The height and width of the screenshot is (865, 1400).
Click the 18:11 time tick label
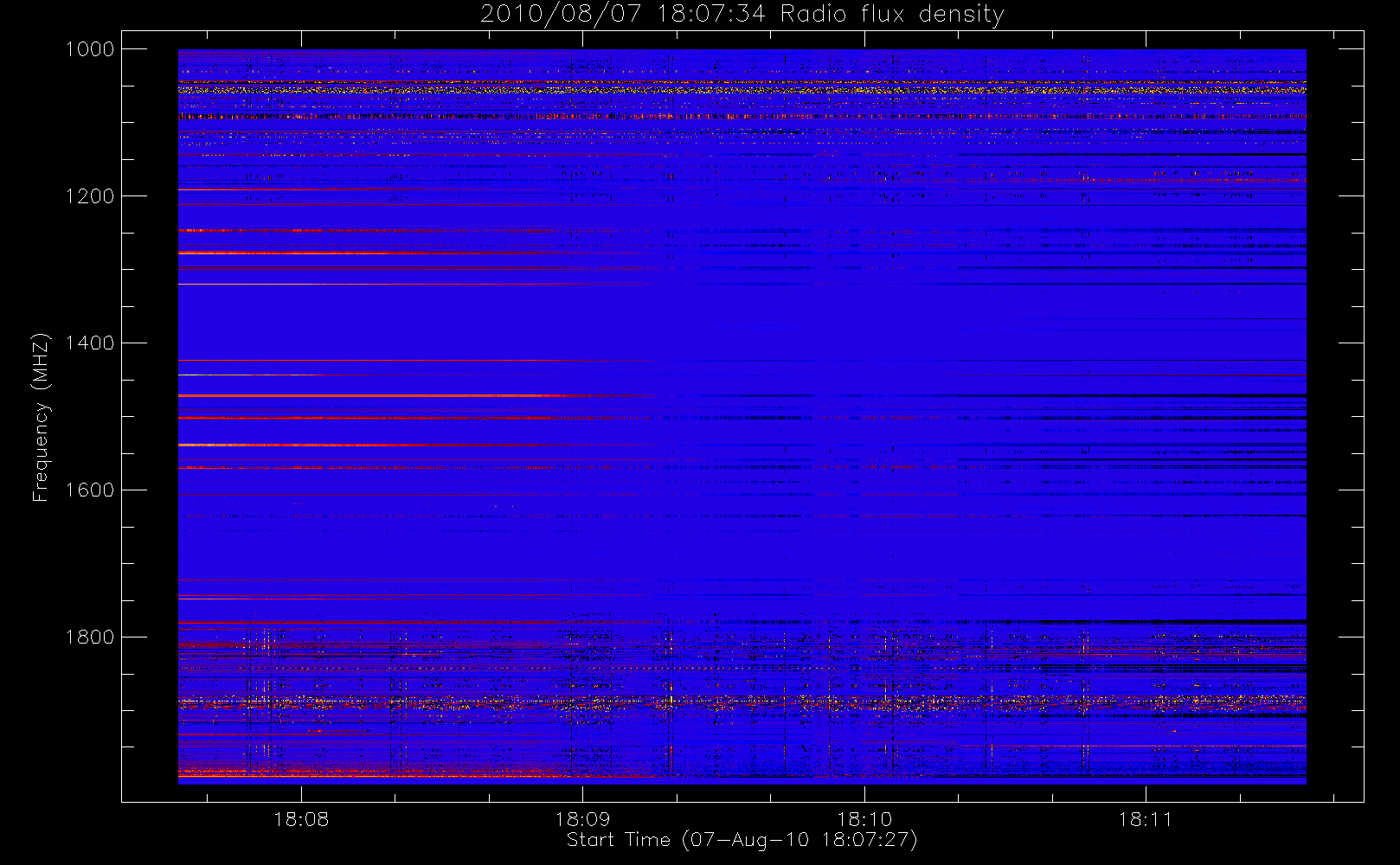[x=1146, y=819]
